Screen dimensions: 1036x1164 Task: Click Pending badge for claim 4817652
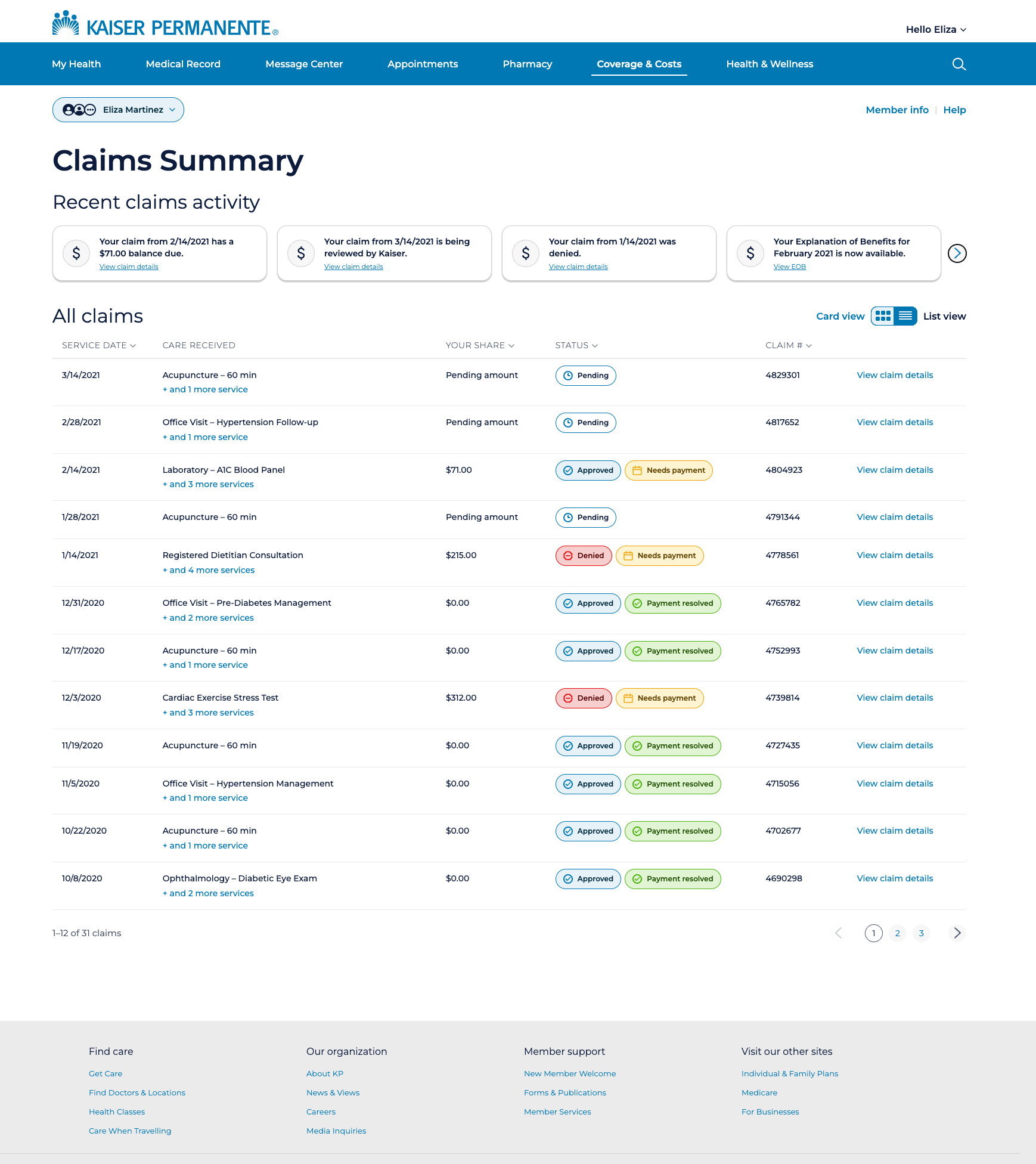(585, 423)
